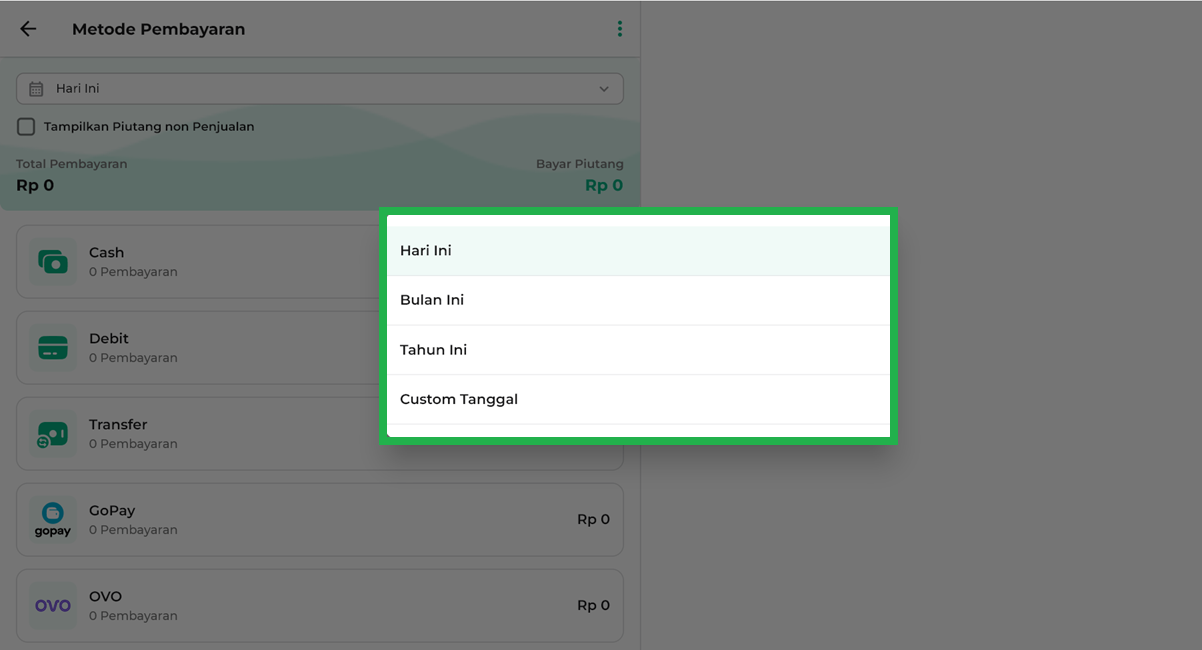Open the three-dot more options menu
Image resolution: width=1202 pixels, height=650 pixels.
coord(619,29)
